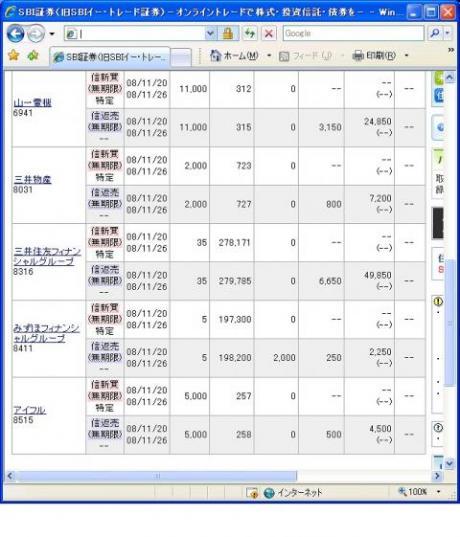This screenshot has height=537, width=460.
Task: Run search with the magnifier button
Action: [435, 34]
